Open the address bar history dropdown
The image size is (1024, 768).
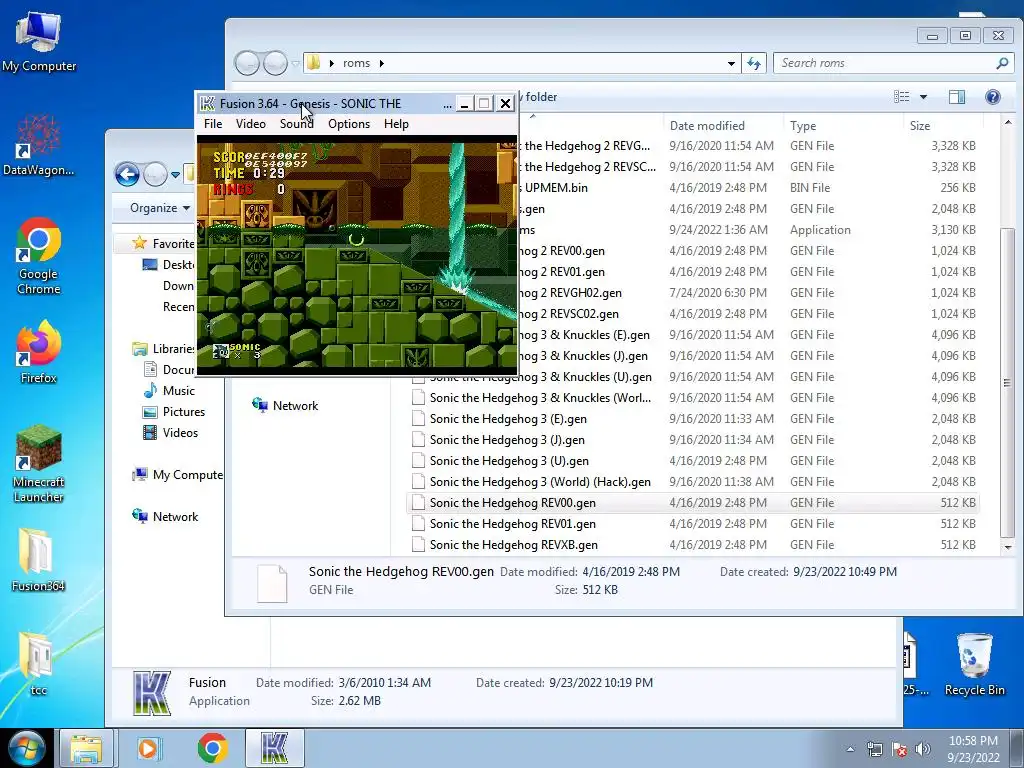point(731,63)
